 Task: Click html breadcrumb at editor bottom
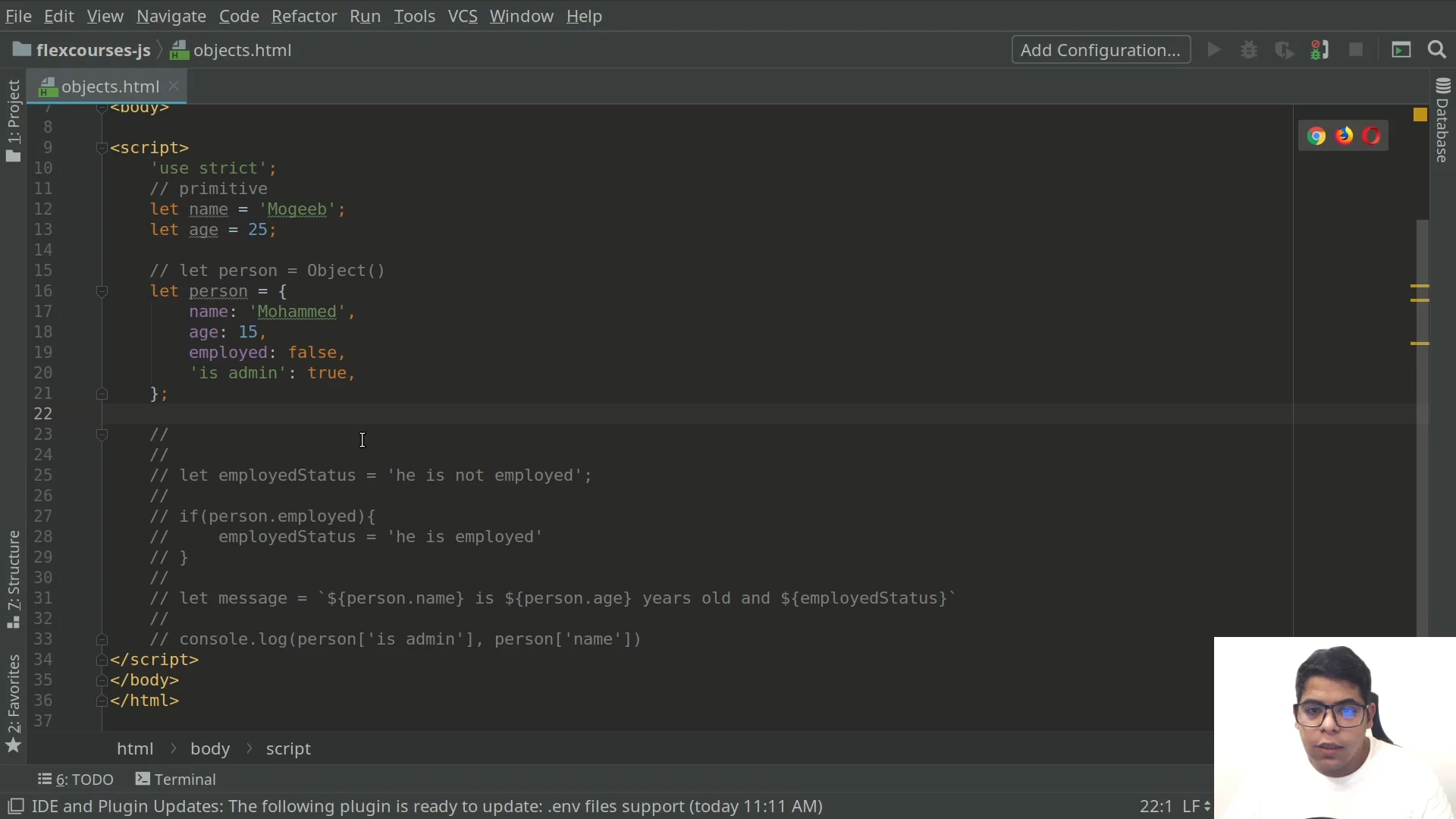click(x=135, y=748)
